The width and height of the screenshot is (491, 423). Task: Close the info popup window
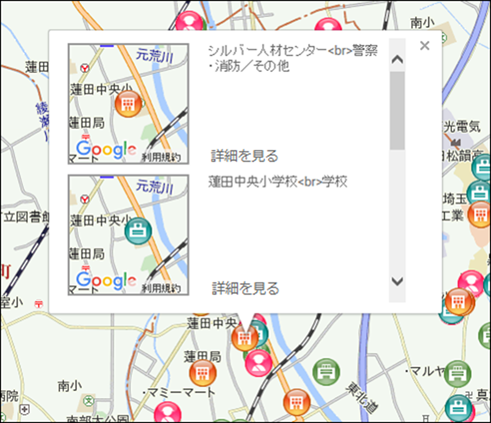(x=424, y=46)
